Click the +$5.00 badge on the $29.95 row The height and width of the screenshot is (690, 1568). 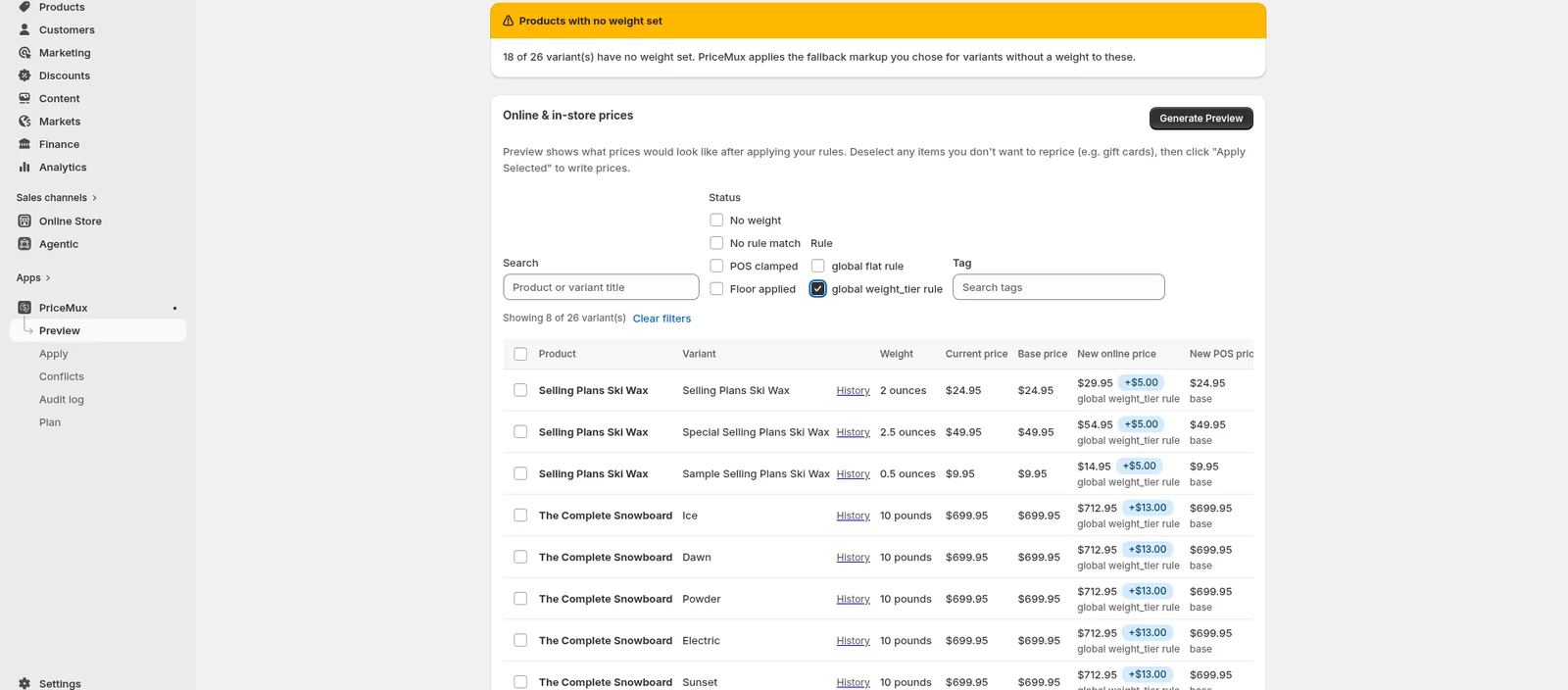tap(1141, 382)
